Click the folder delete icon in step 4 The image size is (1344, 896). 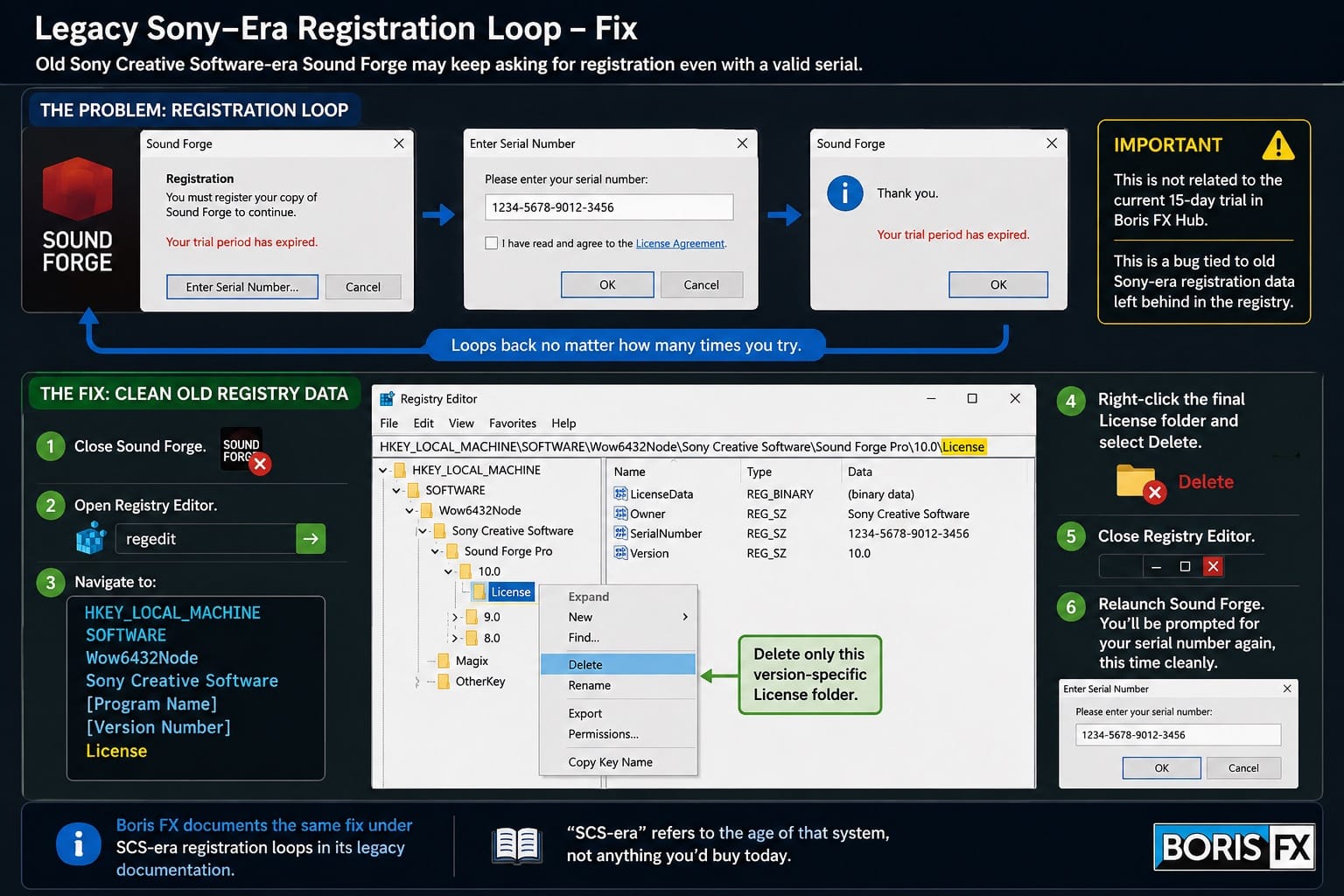point(1141,483)
